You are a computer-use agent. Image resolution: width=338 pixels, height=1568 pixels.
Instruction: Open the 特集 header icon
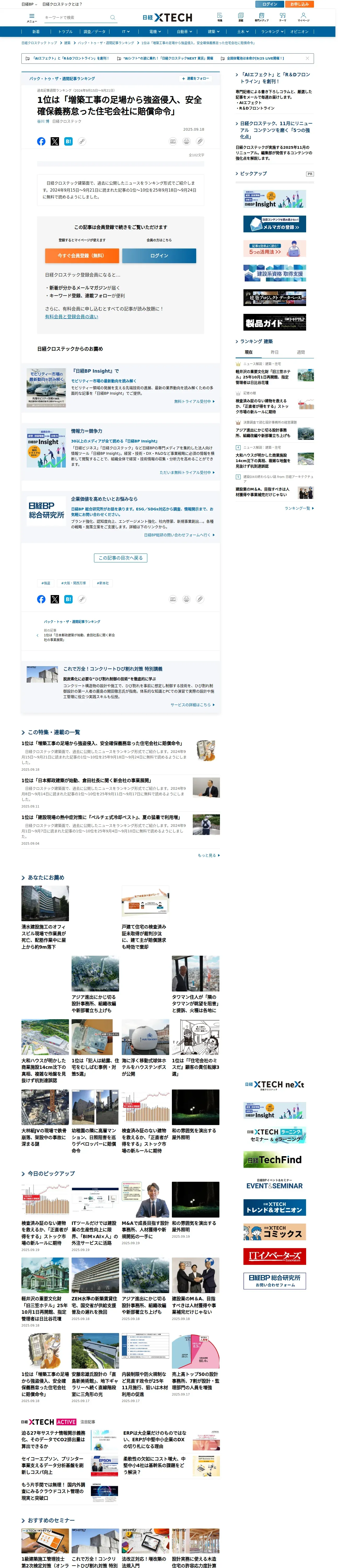click(219, 17)
